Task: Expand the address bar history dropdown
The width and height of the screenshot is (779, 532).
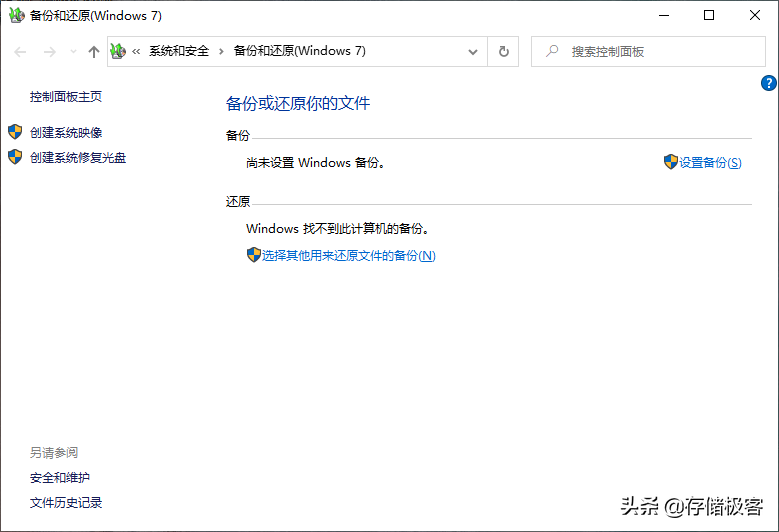Action: click(473, 52)
